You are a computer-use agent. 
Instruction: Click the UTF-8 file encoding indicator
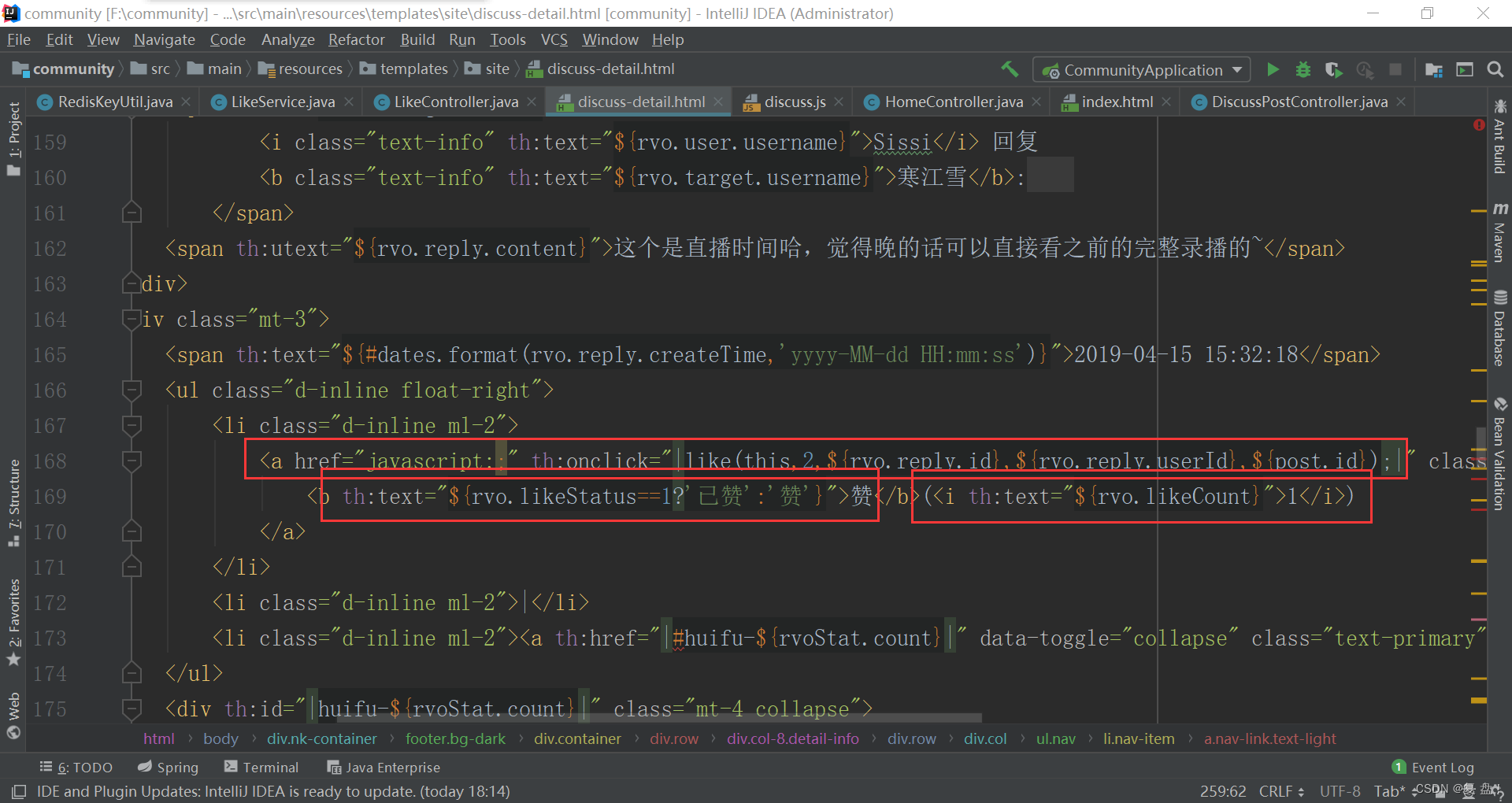pos(1340,791)
